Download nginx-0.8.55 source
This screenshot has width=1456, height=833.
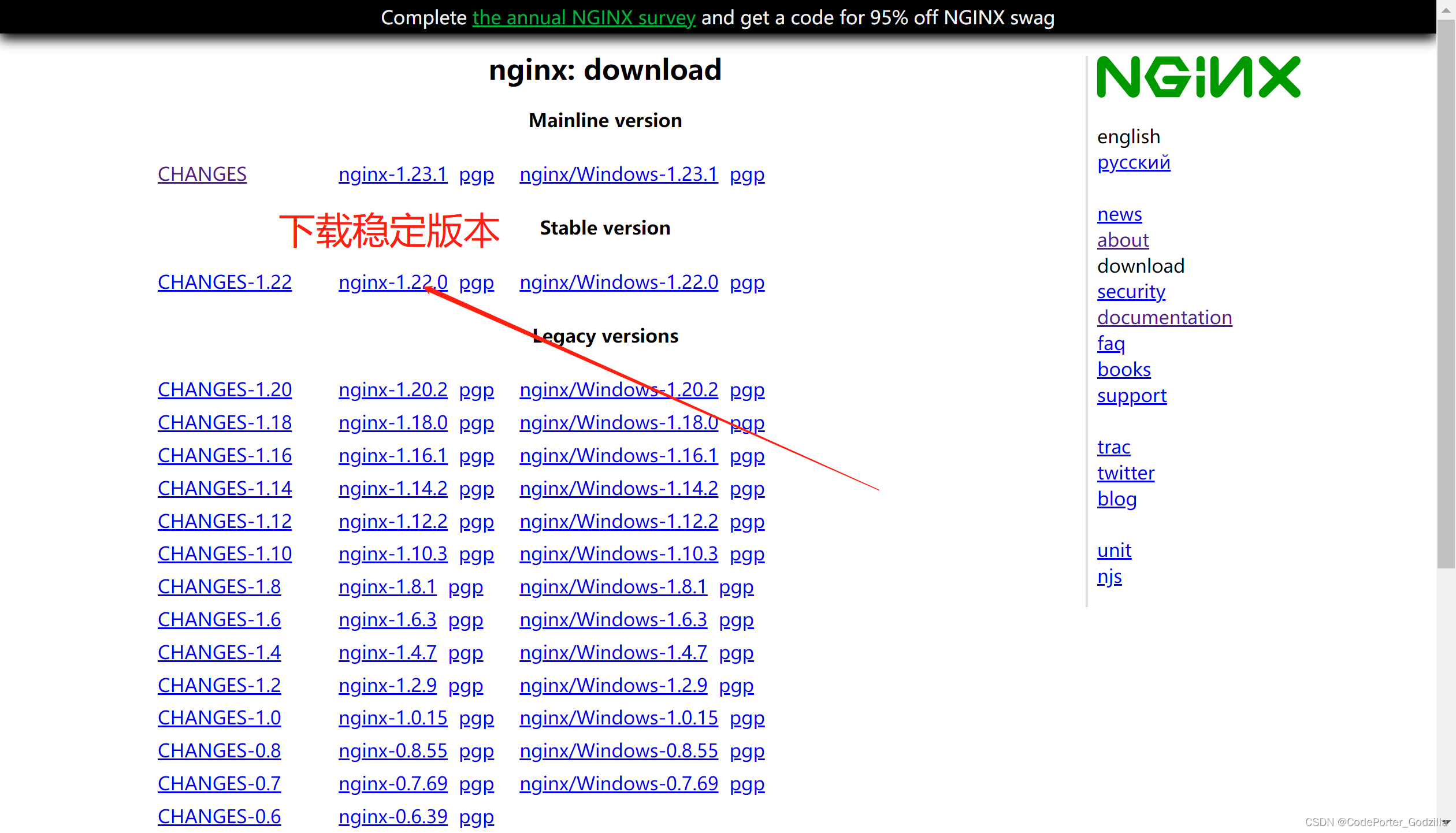392,751
